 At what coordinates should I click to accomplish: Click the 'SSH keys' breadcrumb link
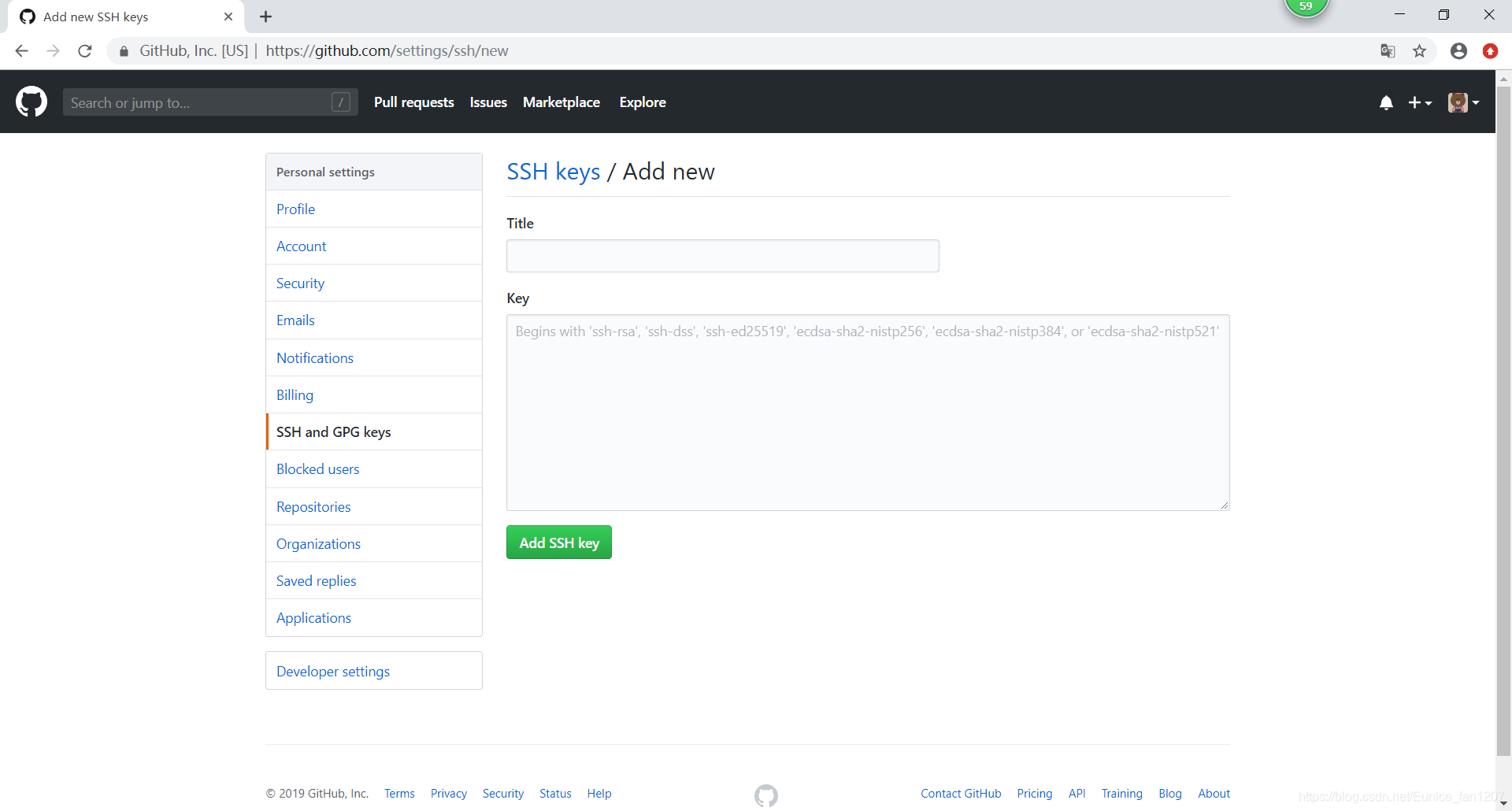(553, 172)
